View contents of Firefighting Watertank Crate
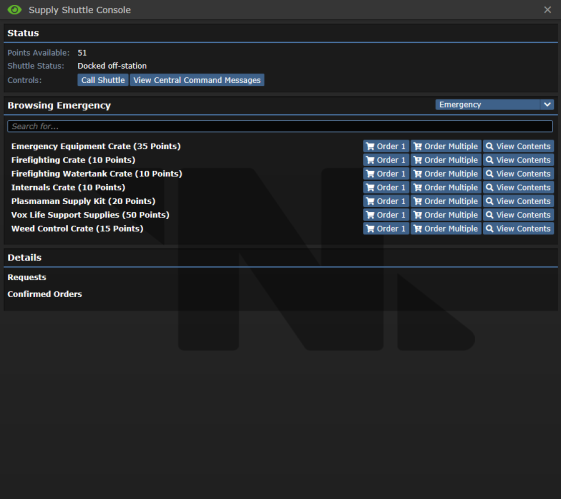The image size is (561, 499). click(x=518, y=173)
